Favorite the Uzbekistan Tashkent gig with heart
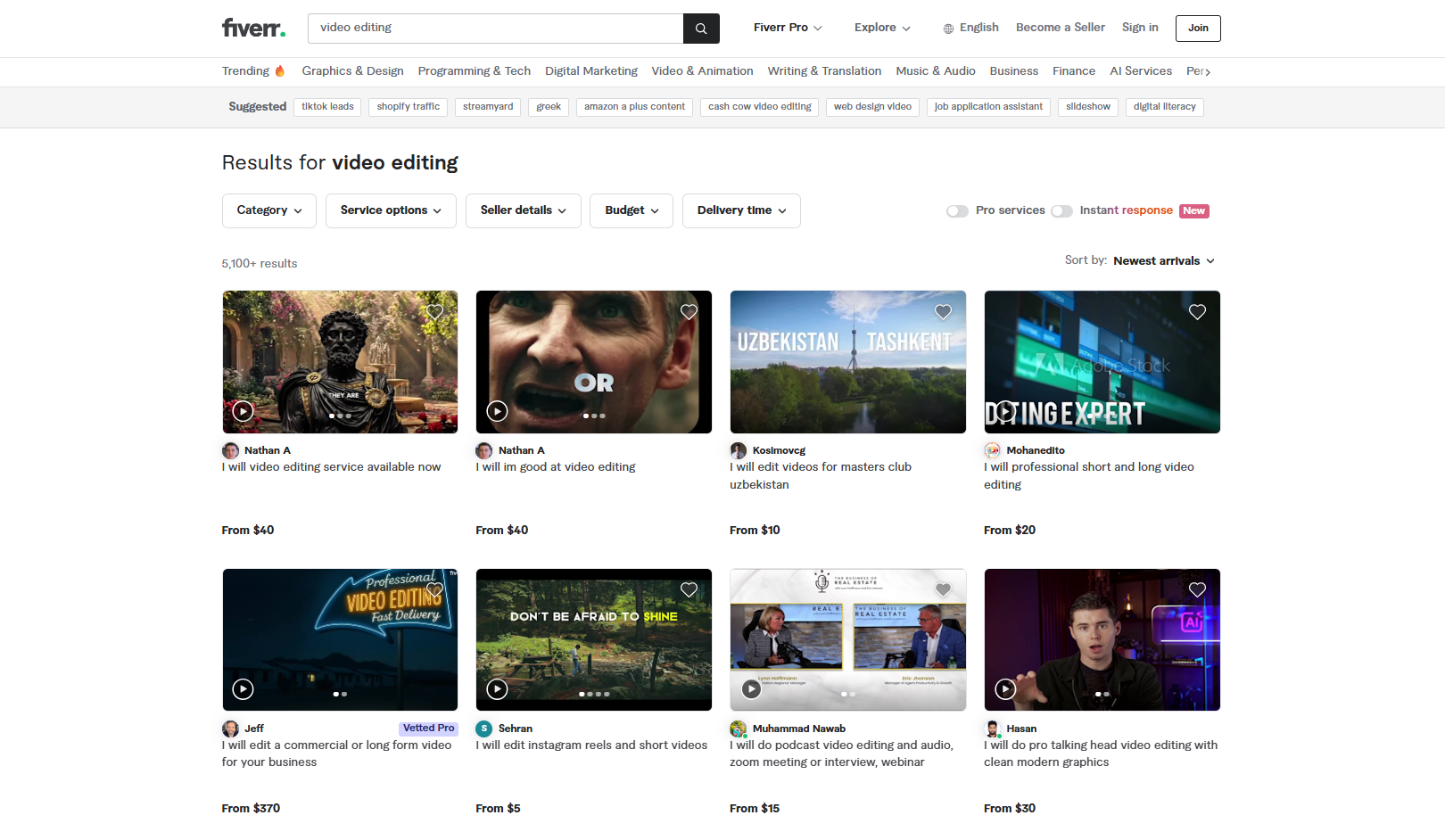 click(943, 312)
